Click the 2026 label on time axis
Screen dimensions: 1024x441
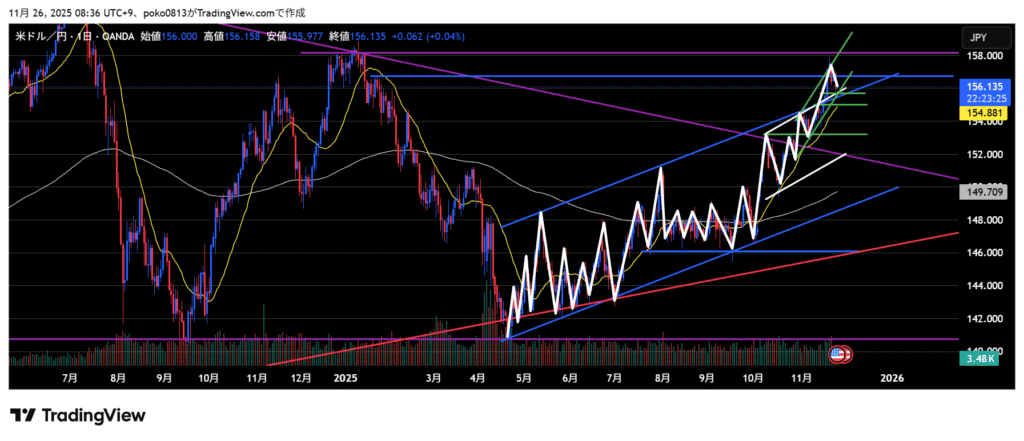point(892,379)
